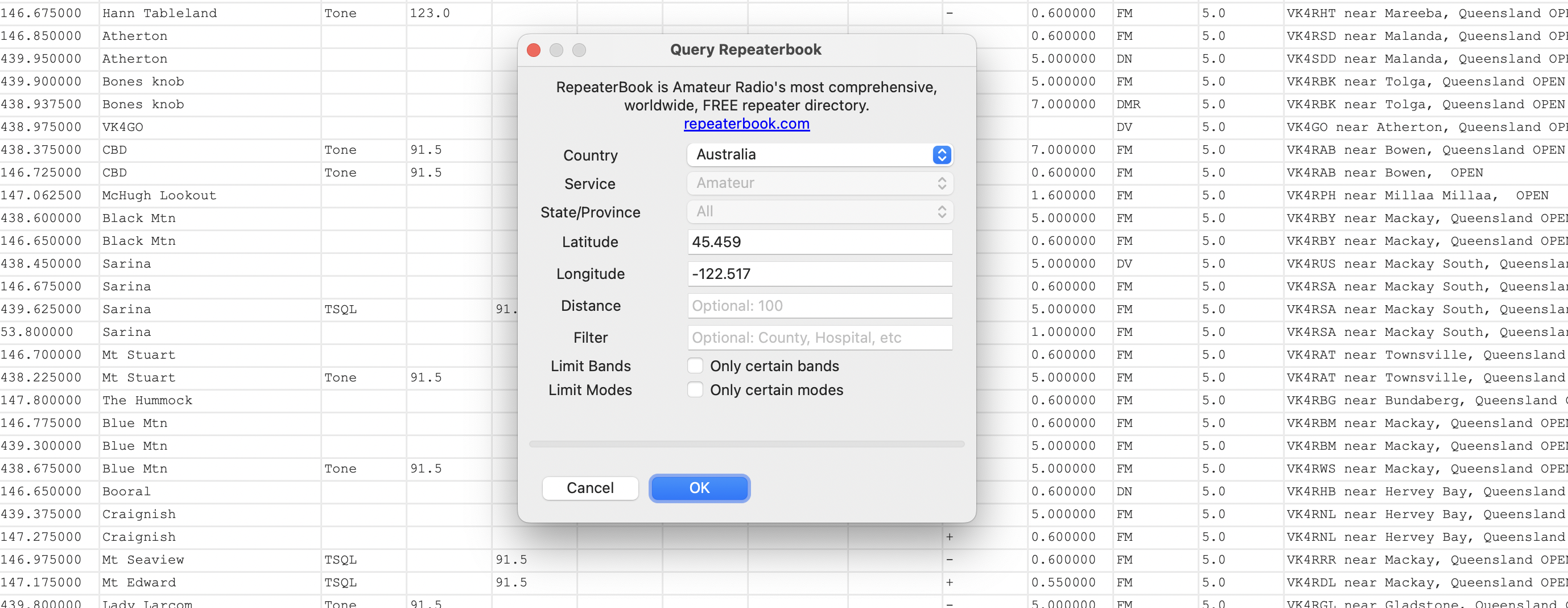
Task: Click the Distance input field
Action: tap(819, 306)
